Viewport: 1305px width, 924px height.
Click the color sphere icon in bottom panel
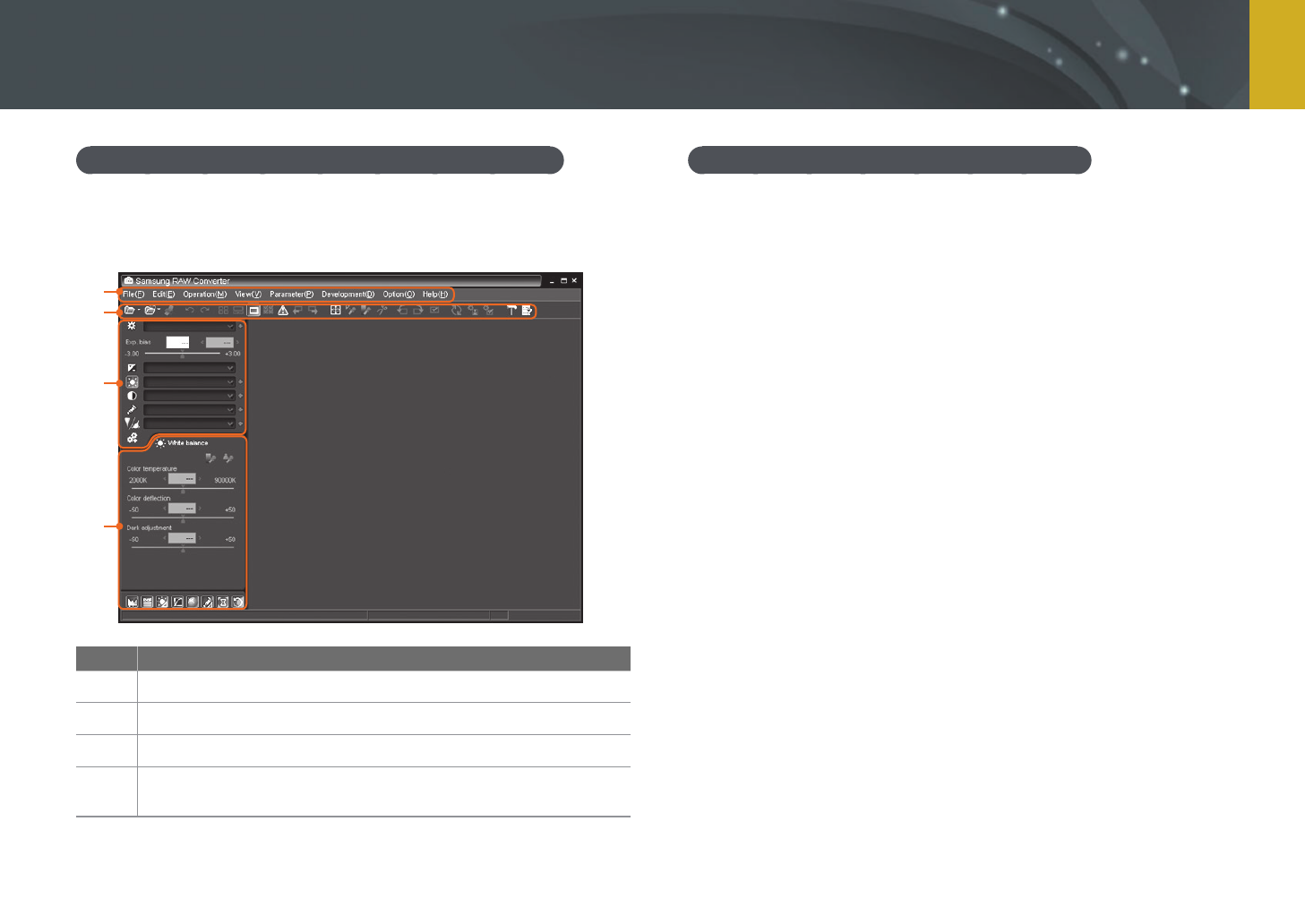(193, 603)
